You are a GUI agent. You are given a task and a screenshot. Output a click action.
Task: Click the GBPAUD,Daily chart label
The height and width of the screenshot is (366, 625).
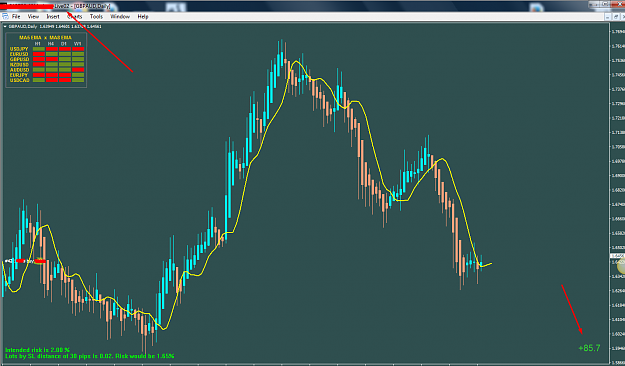click(x=23, y=26)
